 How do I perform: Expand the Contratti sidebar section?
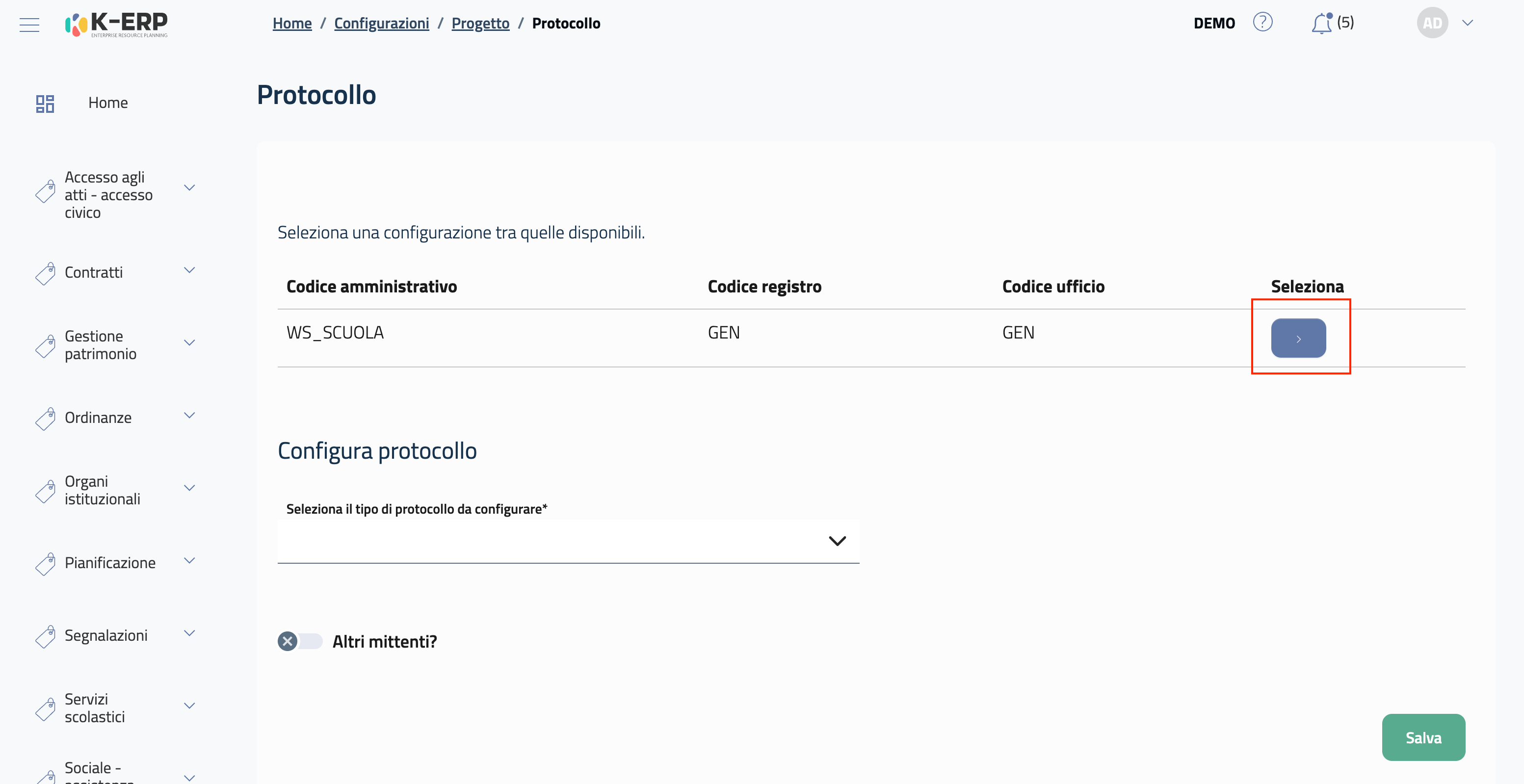point(189,270)
